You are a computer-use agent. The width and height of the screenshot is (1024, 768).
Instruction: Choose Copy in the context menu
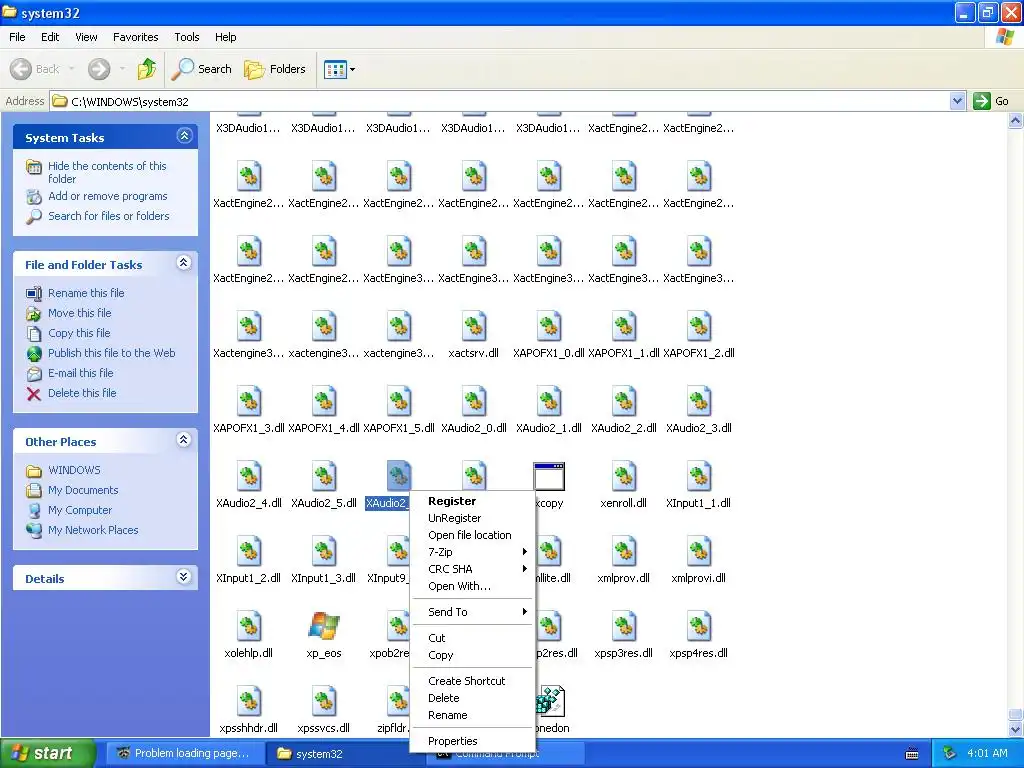coord(472,655)
